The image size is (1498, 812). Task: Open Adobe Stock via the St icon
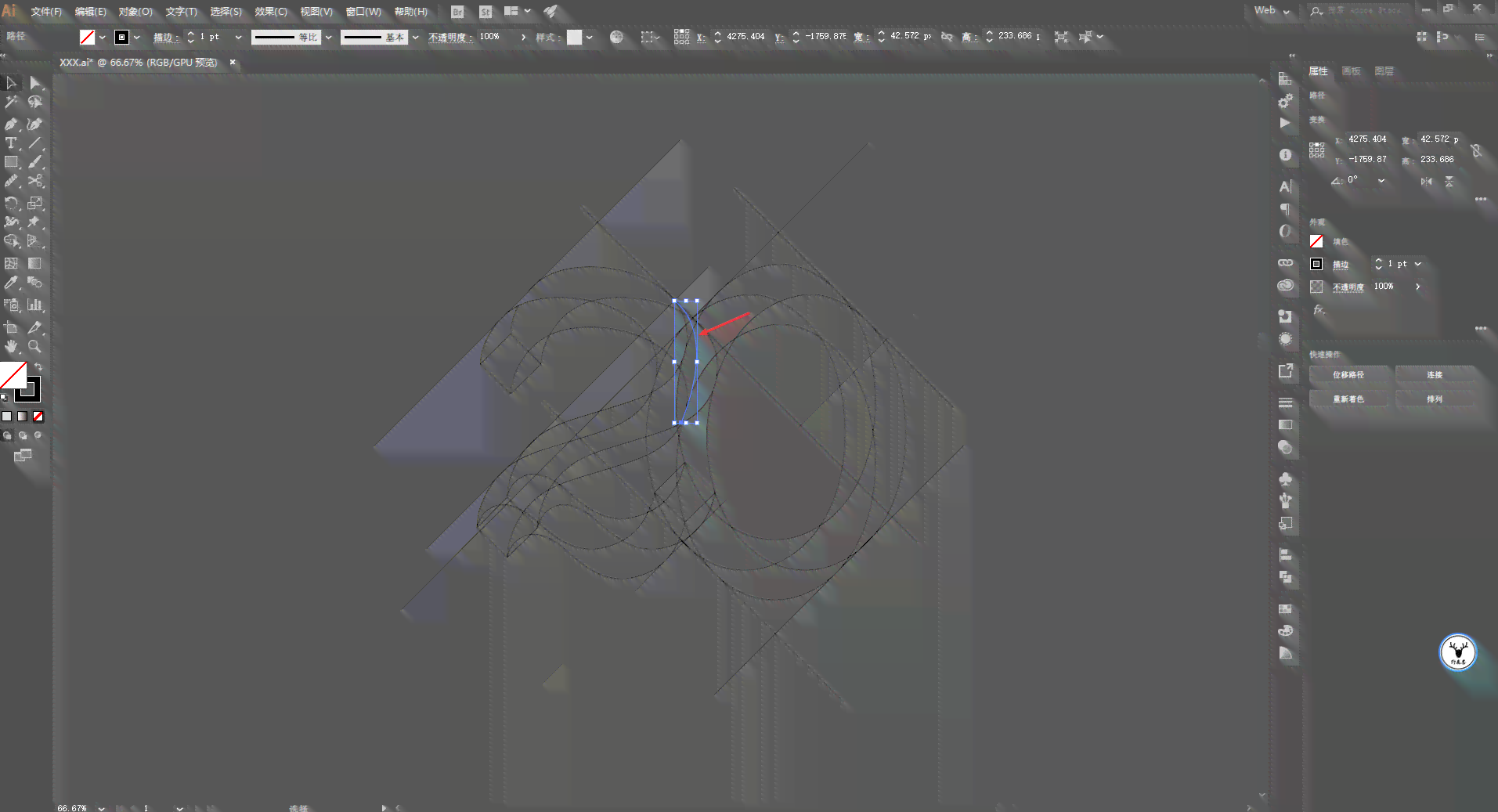[485, 12]
